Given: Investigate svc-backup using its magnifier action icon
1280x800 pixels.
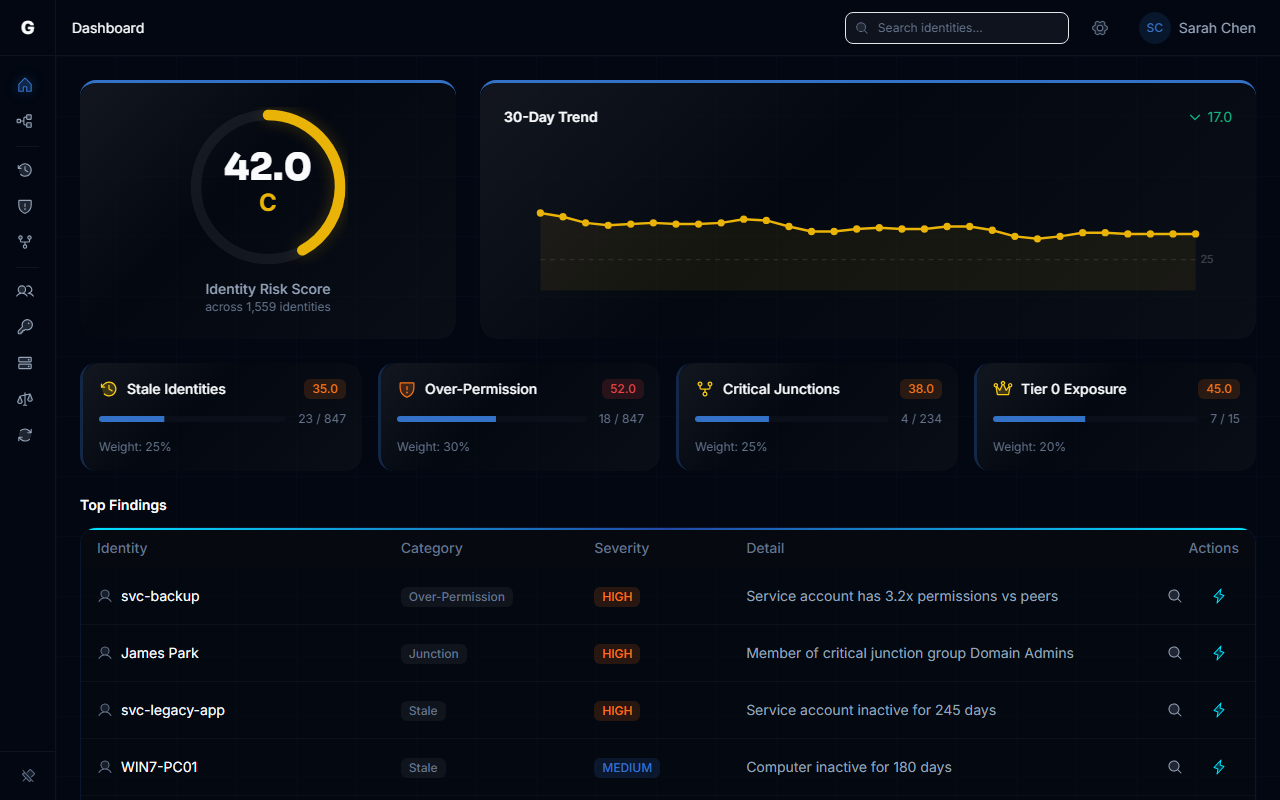Looking at the screenshot, I should 1174,596.
